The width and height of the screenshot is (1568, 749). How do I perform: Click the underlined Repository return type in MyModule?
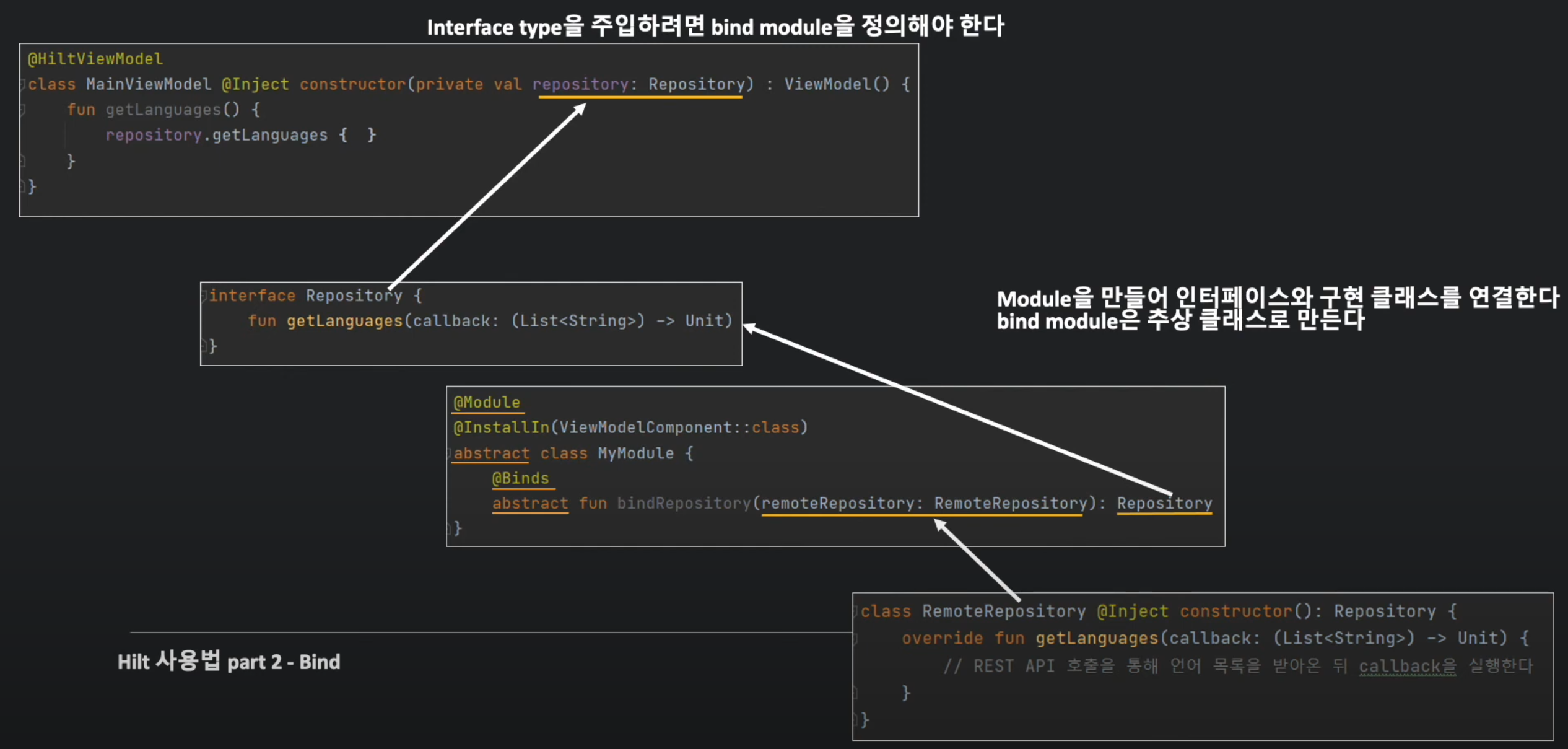(x=1164, y=503)
